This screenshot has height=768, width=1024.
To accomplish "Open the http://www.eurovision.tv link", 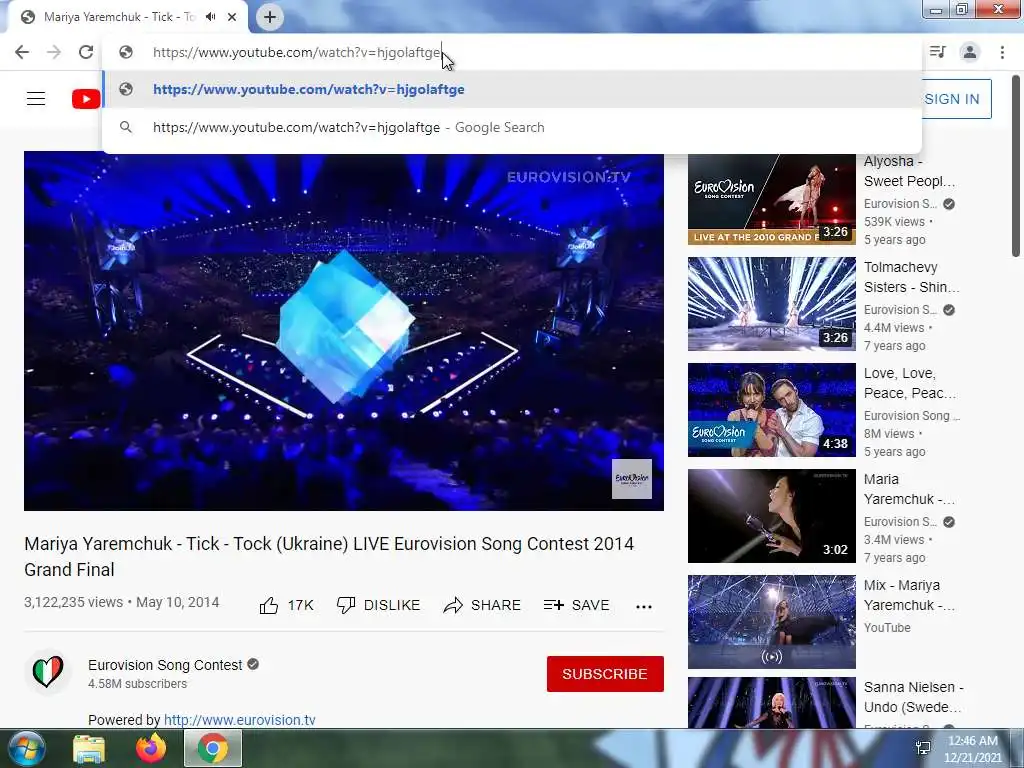I will (240, 720).
